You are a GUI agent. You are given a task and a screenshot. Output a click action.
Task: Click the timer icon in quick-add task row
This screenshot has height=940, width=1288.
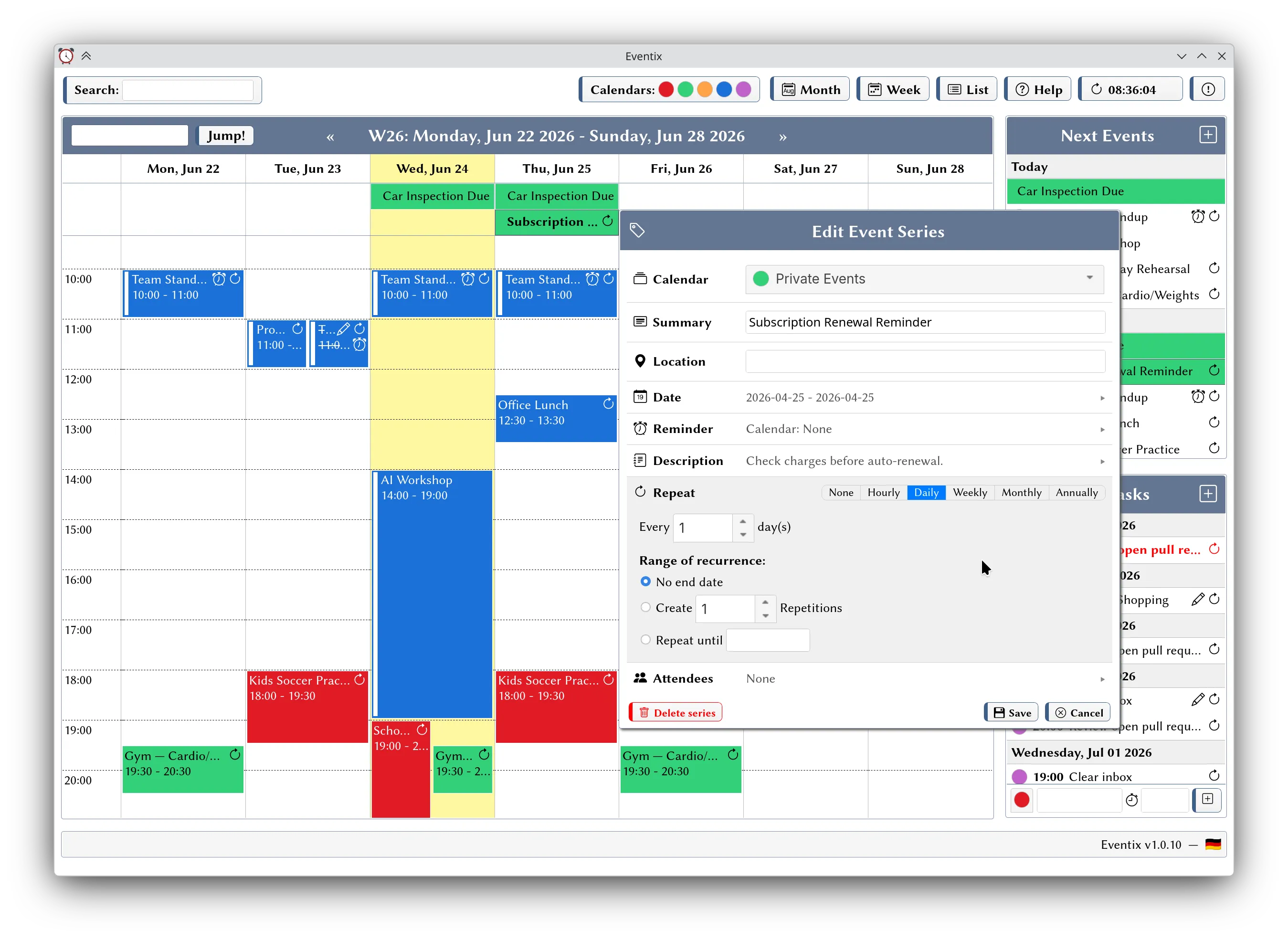pos(1131,800)
